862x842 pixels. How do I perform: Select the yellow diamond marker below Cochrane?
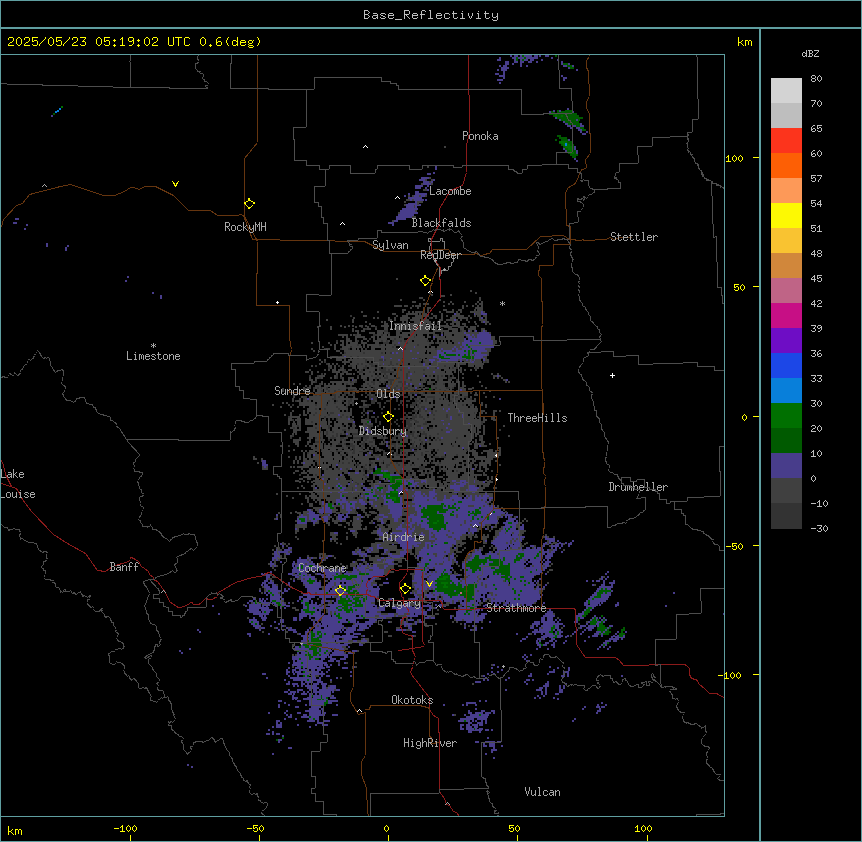(x=340, y=591)
